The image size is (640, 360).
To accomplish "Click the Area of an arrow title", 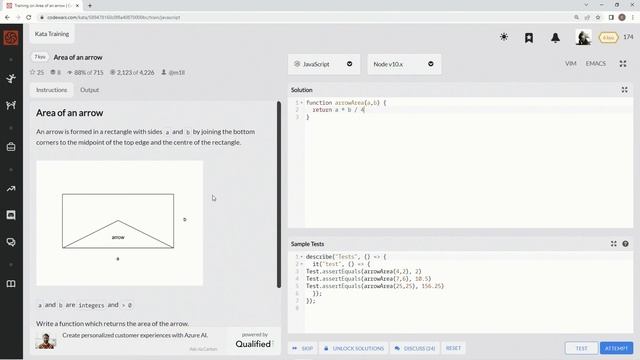I will click(x=78, y=58).
